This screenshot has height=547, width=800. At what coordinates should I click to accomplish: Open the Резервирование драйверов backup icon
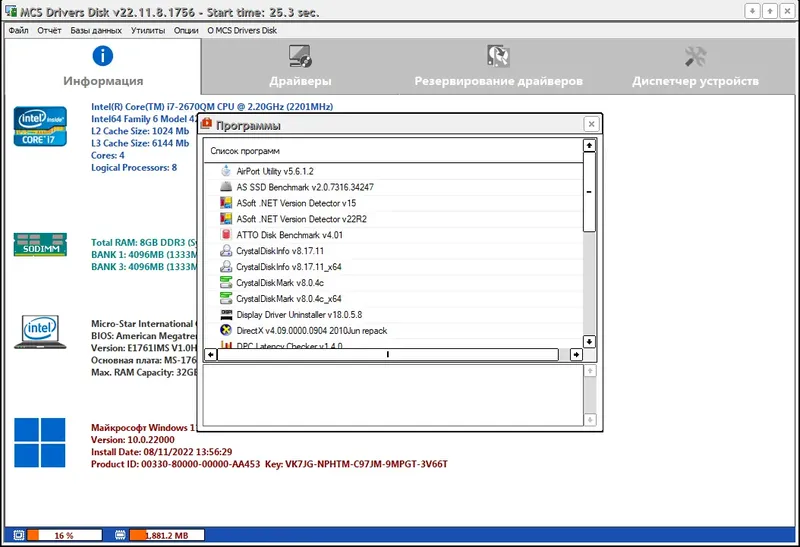[x=498, y=56]
